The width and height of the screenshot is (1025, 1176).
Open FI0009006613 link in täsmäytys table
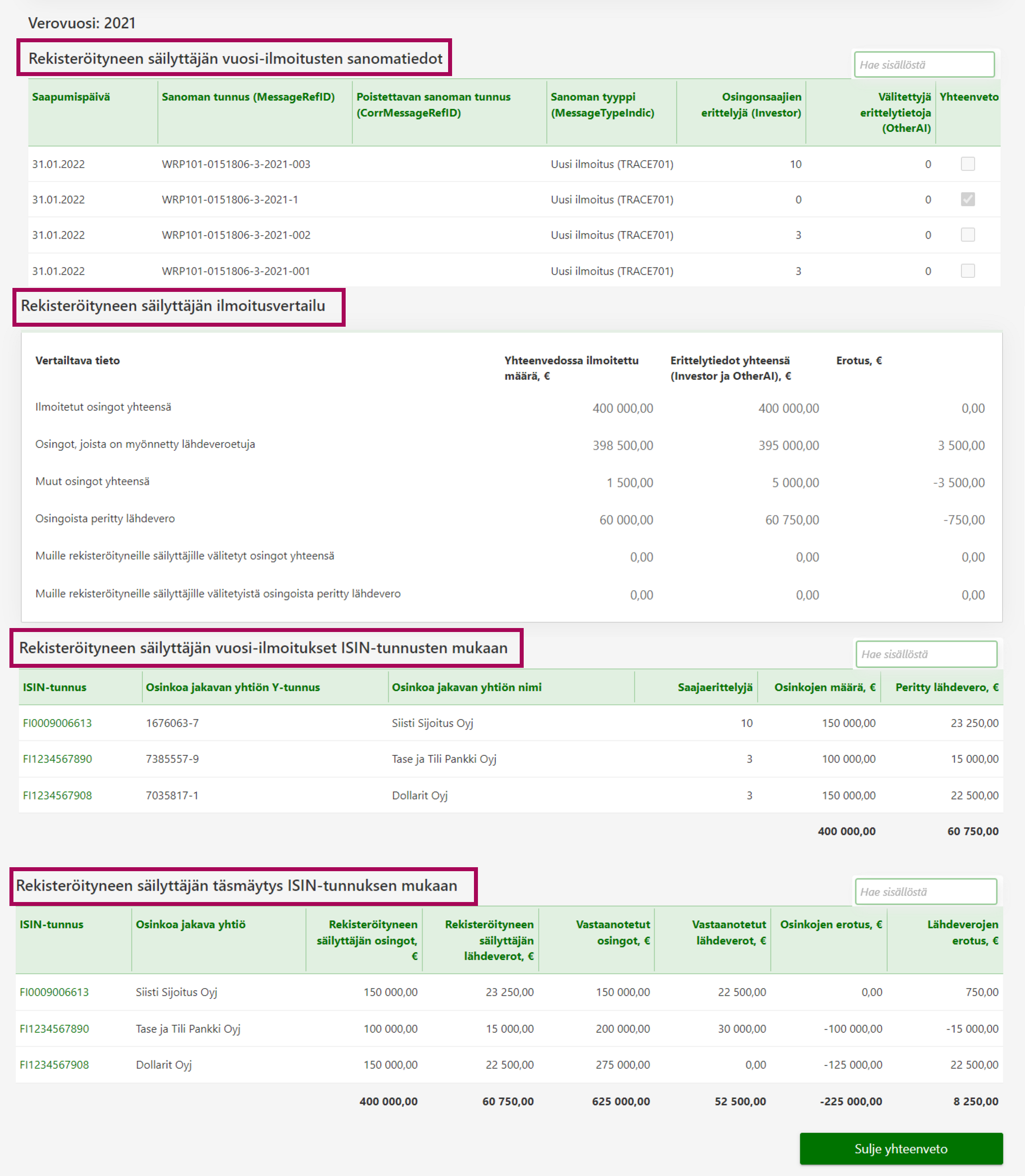coord(54,992)
